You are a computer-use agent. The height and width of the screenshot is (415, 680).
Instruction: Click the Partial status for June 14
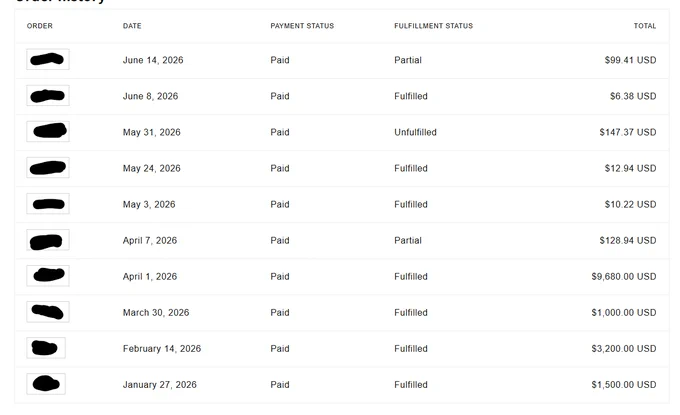point(408,60)
